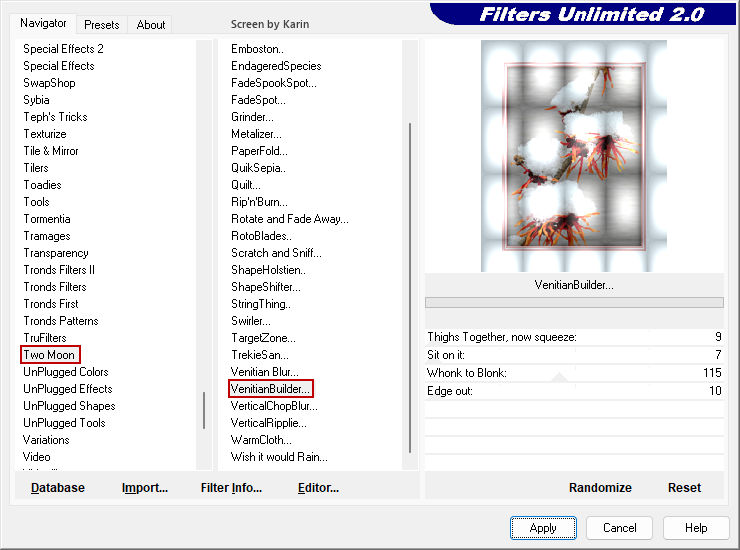740x550 pixels.
Task: Click the Apply button
Action: (x=543, y=528)
